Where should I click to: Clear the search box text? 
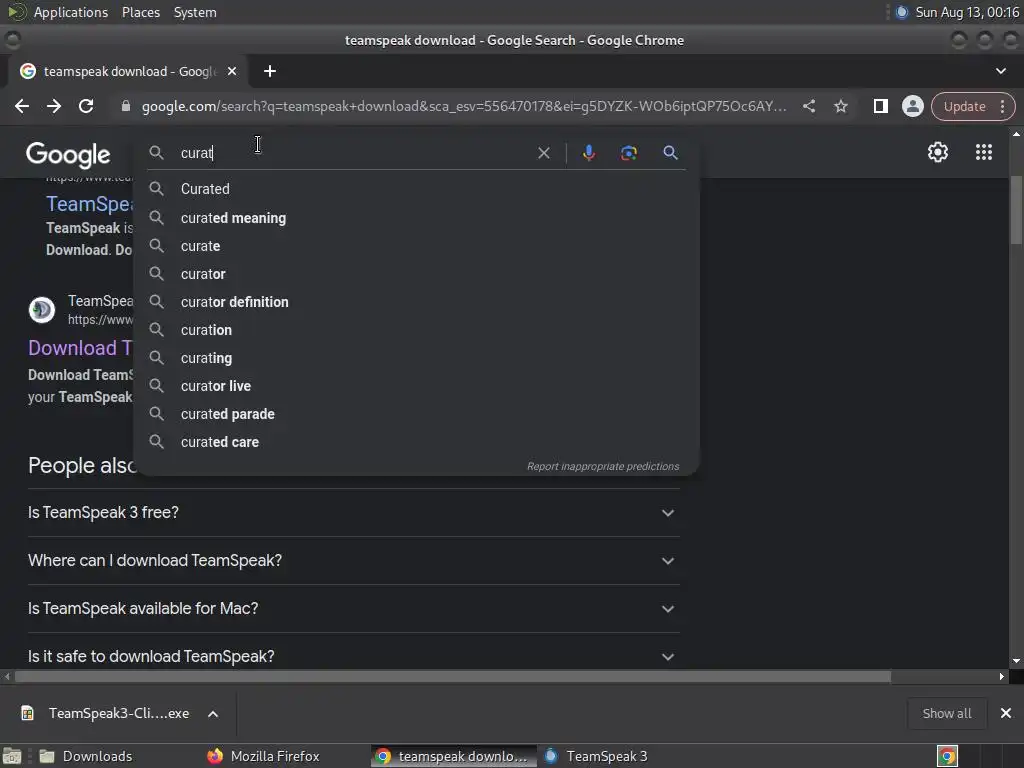click(x=543, y=153)
